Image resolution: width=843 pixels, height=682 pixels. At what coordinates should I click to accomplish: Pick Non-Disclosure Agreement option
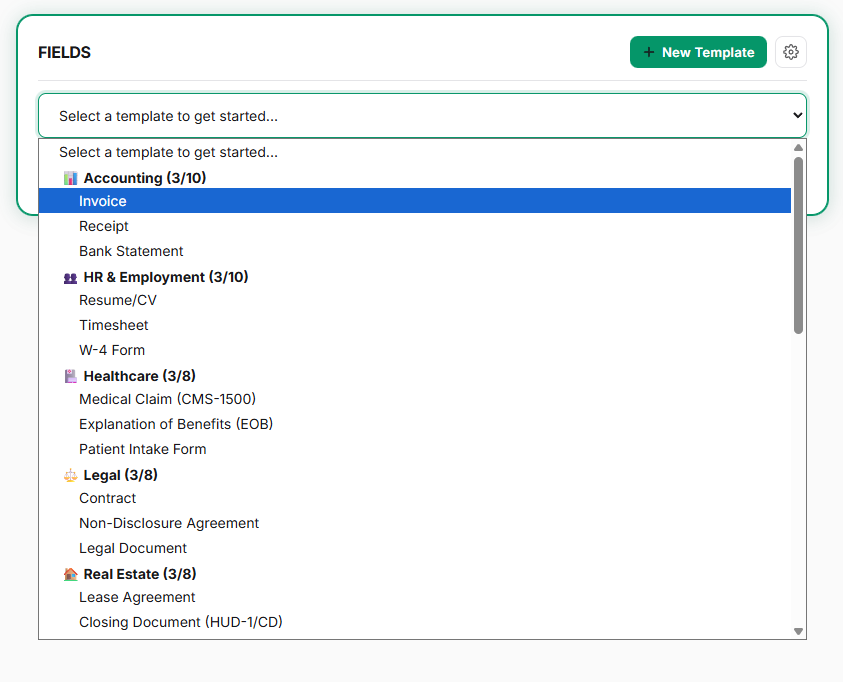tap(169, 523)
